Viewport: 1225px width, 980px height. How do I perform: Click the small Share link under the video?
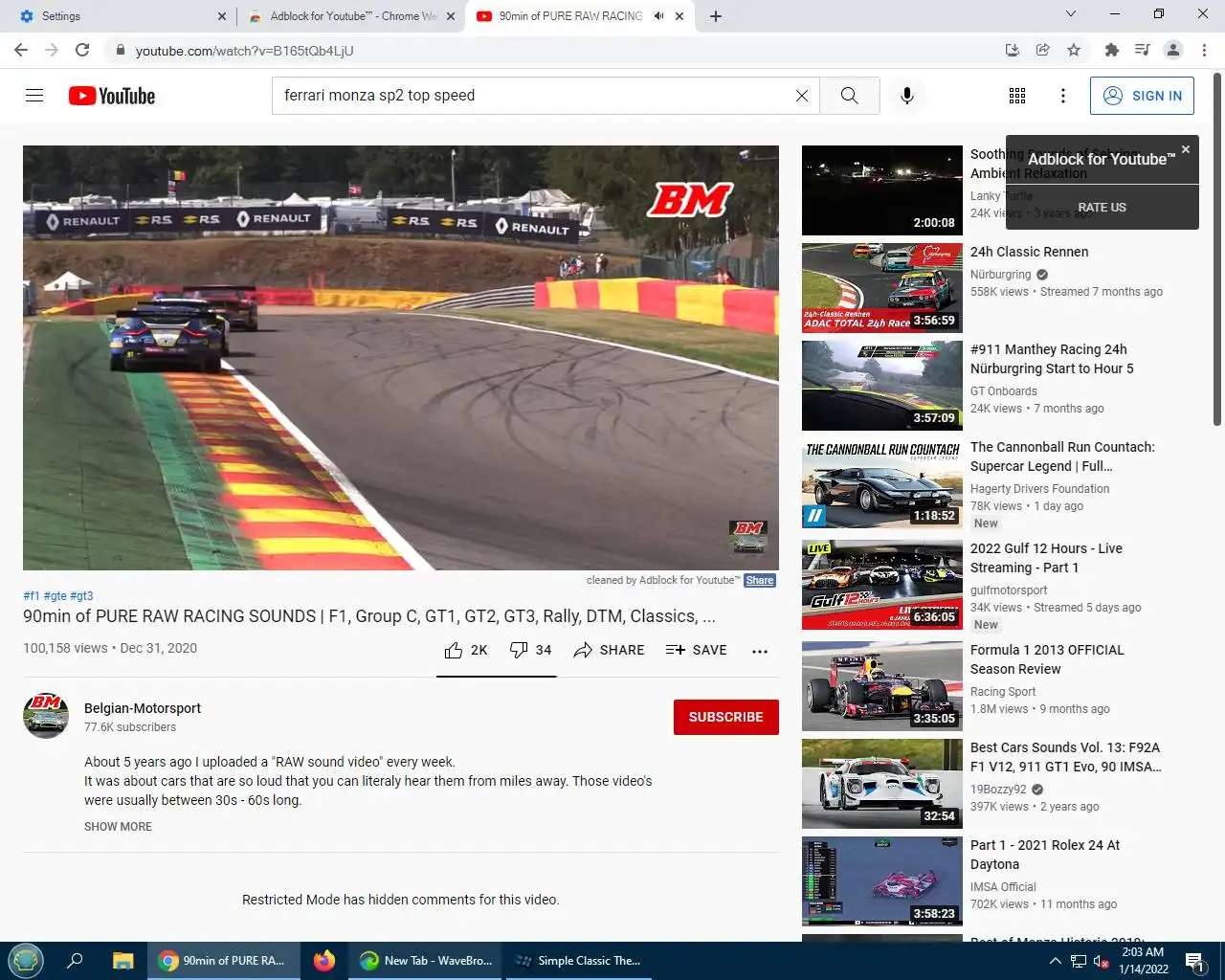(x=760, y=580)
